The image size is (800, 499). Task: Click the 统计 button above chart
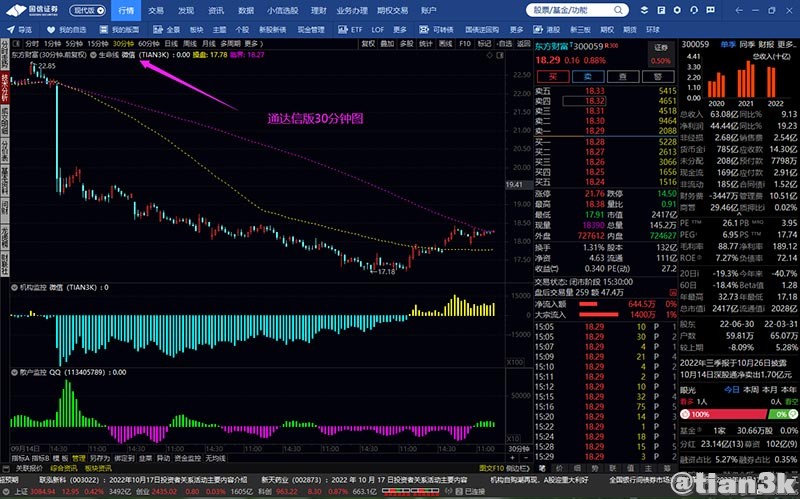[x=426, y=44]
